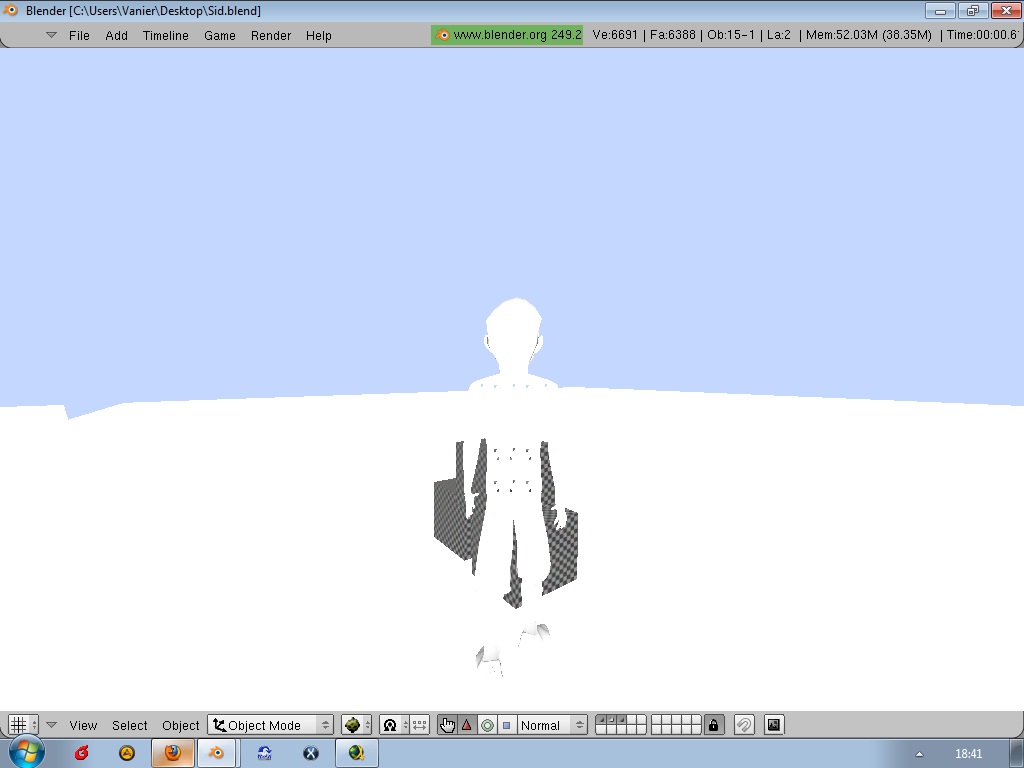1024x768 pixels.
Task: Open the Object Mode dropdown
Action: coord(270,725)
